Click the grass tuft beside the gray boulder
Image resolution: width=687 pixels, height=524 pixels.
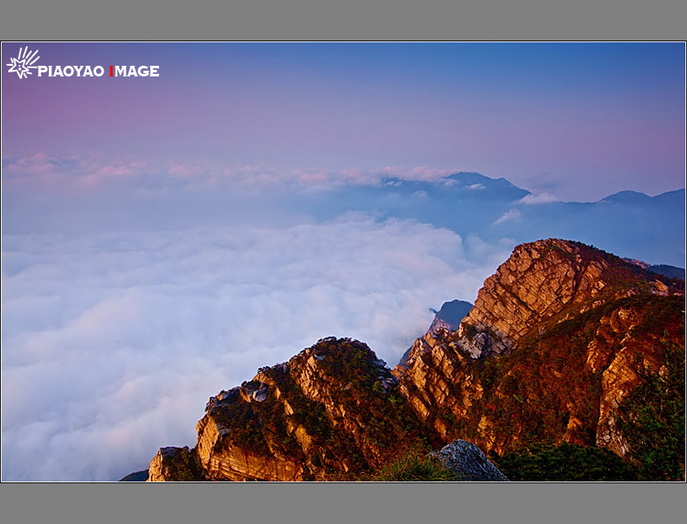[410, 466]
